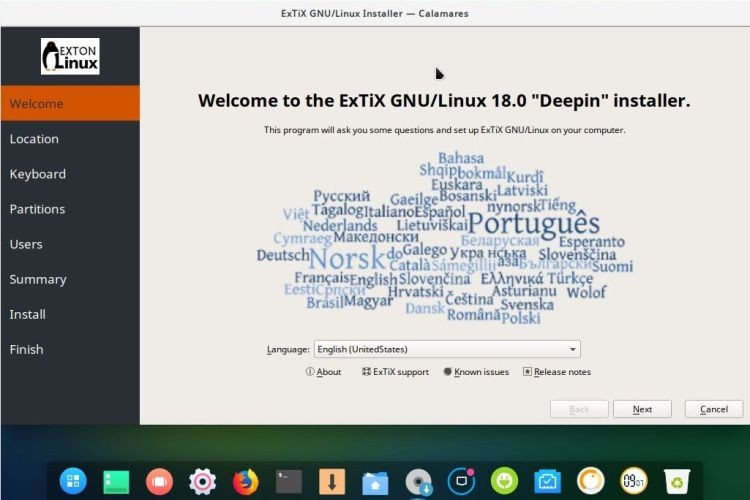Click the "Language:" label

coord(288,350)
